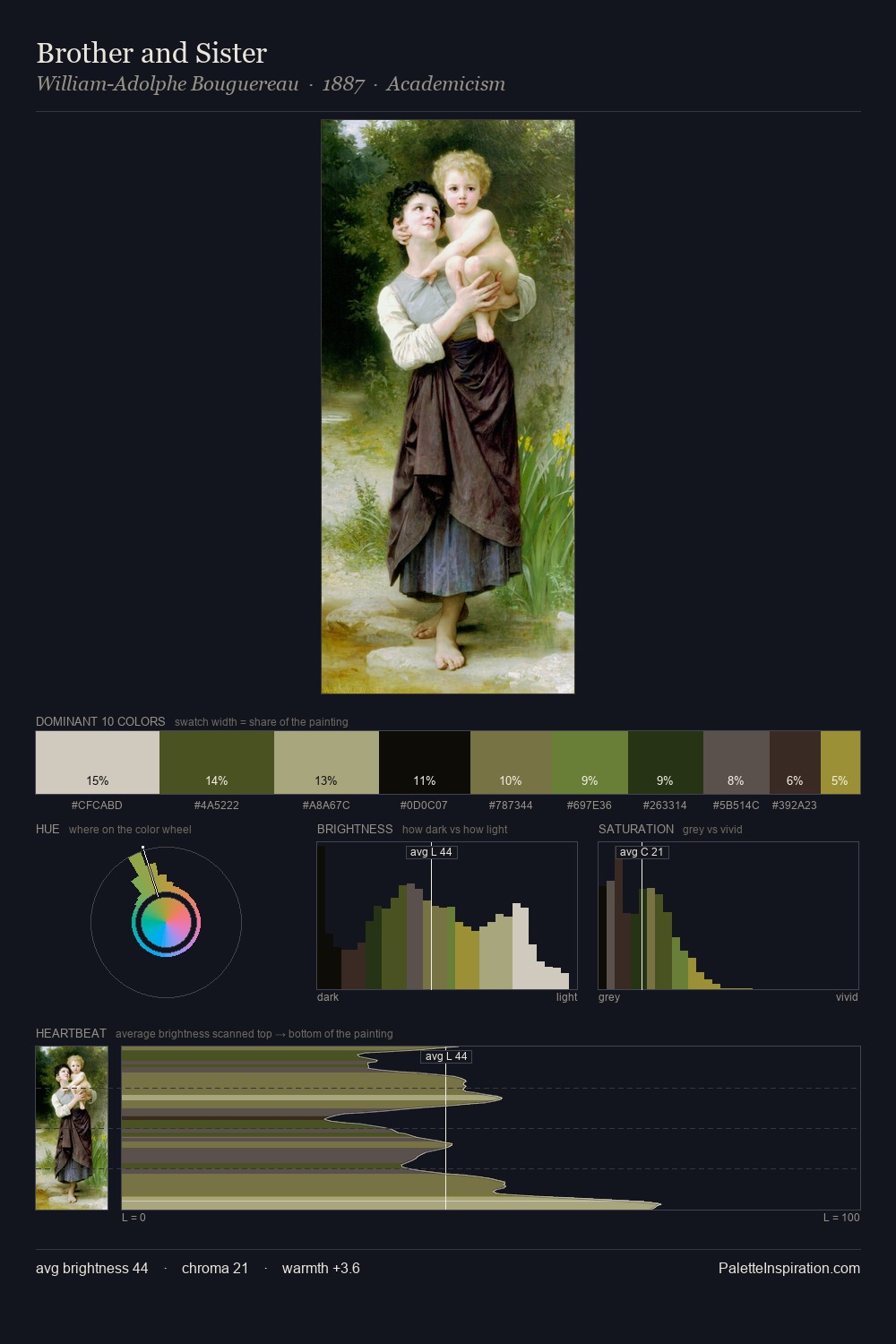The image size is (896, 1344).
Task: Click the footer warmth +3.6 stat
Action: pyautogui.click(x=321, y=1268)
